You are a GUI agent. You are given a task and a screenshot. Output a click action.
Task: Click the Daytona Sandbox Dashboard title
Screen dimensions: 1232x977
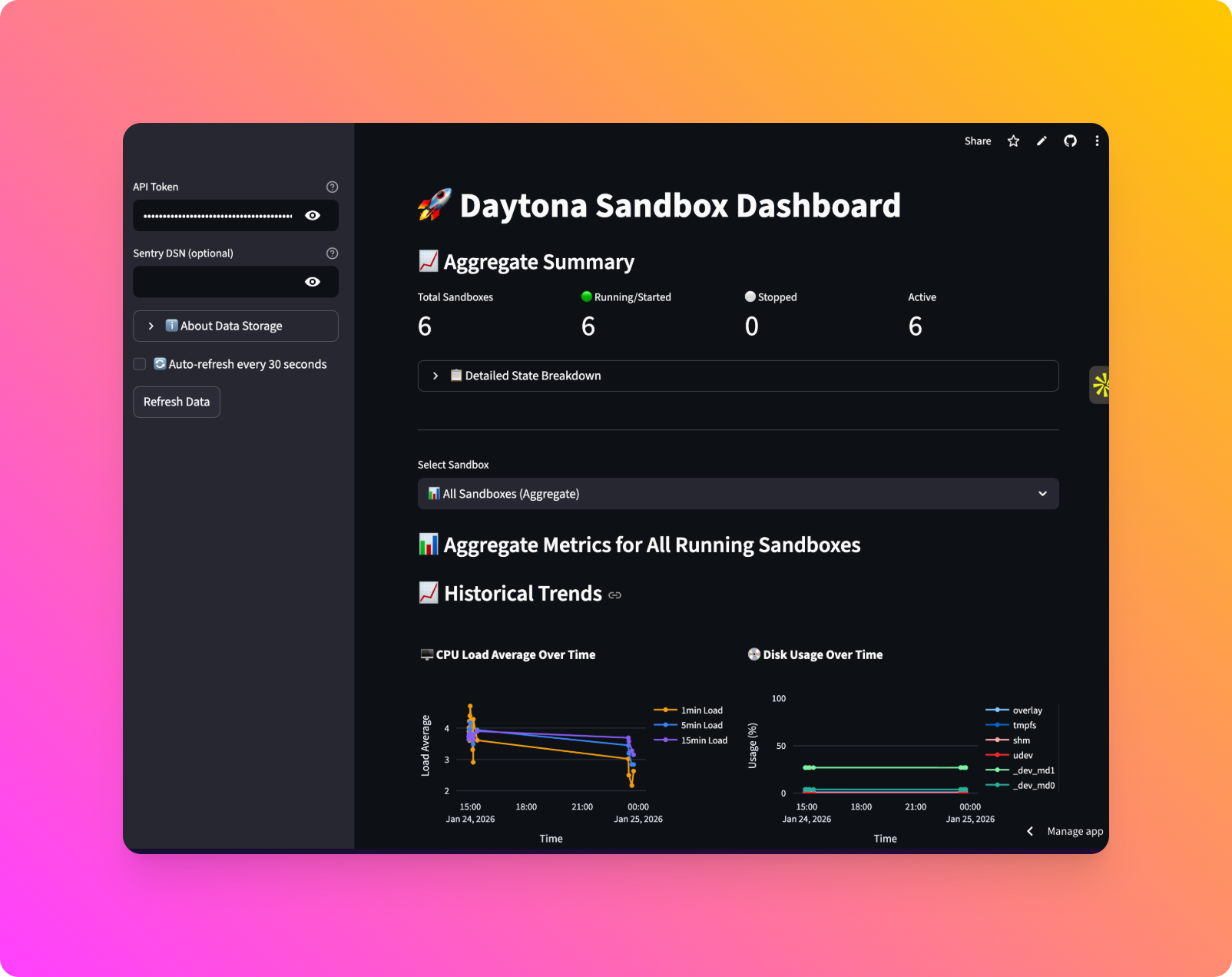pyautogui.click(x=659, y=206)
